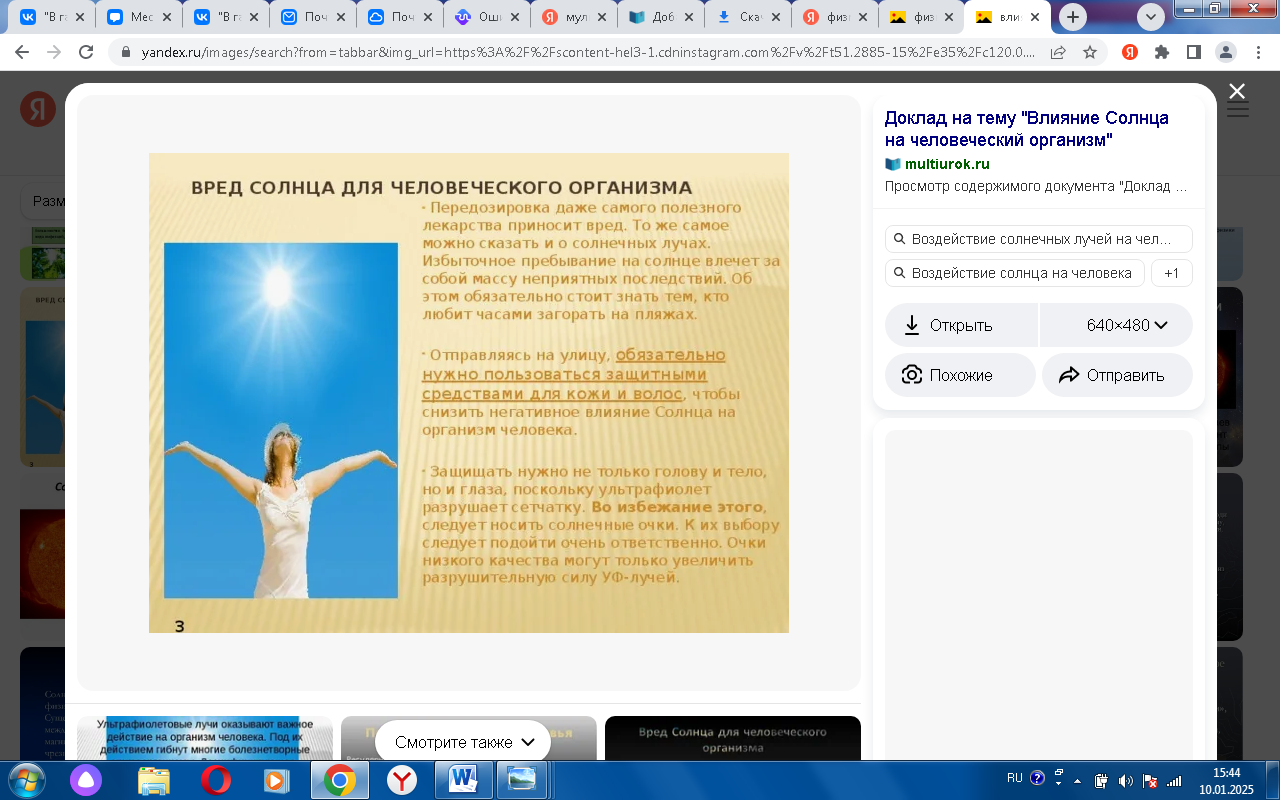Screen dimensions: 1280x800
Task: Open the share page icon in address bar
Action: click(1058, 52)
